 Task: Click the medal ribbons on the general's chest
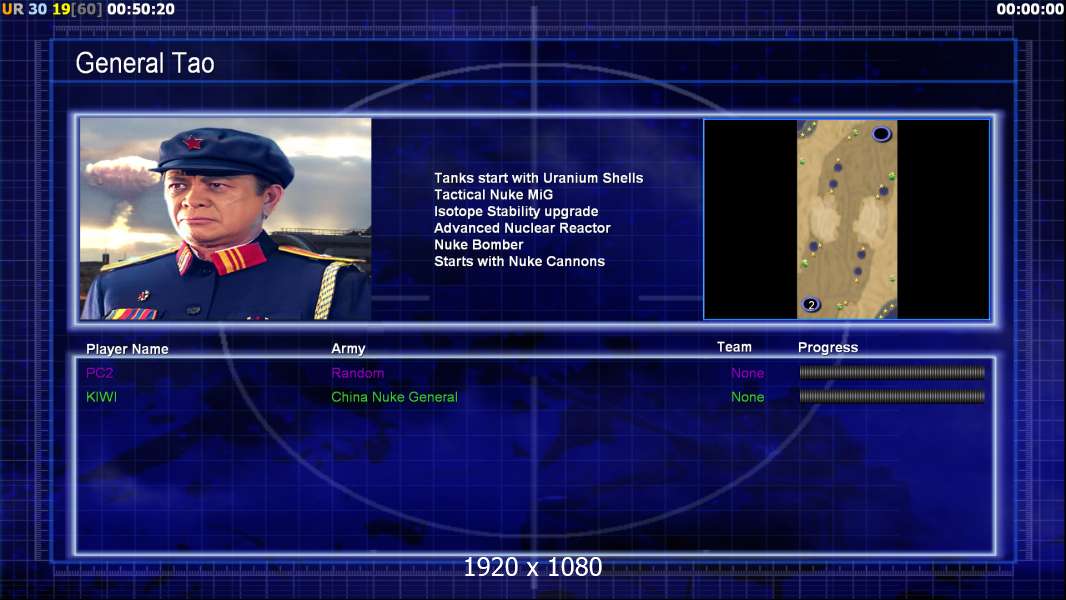pos(131,314)
